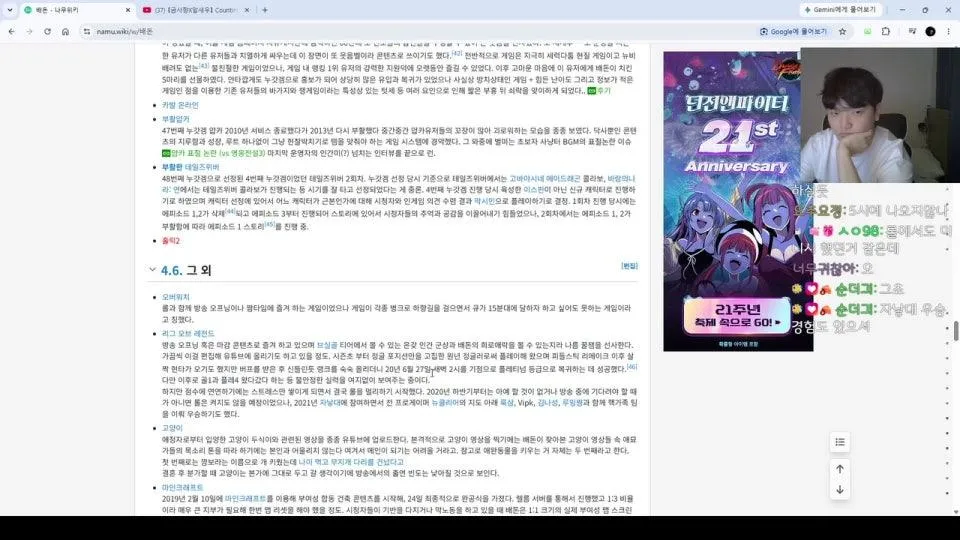Image resolution: width=960 pixels, height=540 pixels.
Task: Open the 고바야시네 메이드래곤 link
Action: 544,179
